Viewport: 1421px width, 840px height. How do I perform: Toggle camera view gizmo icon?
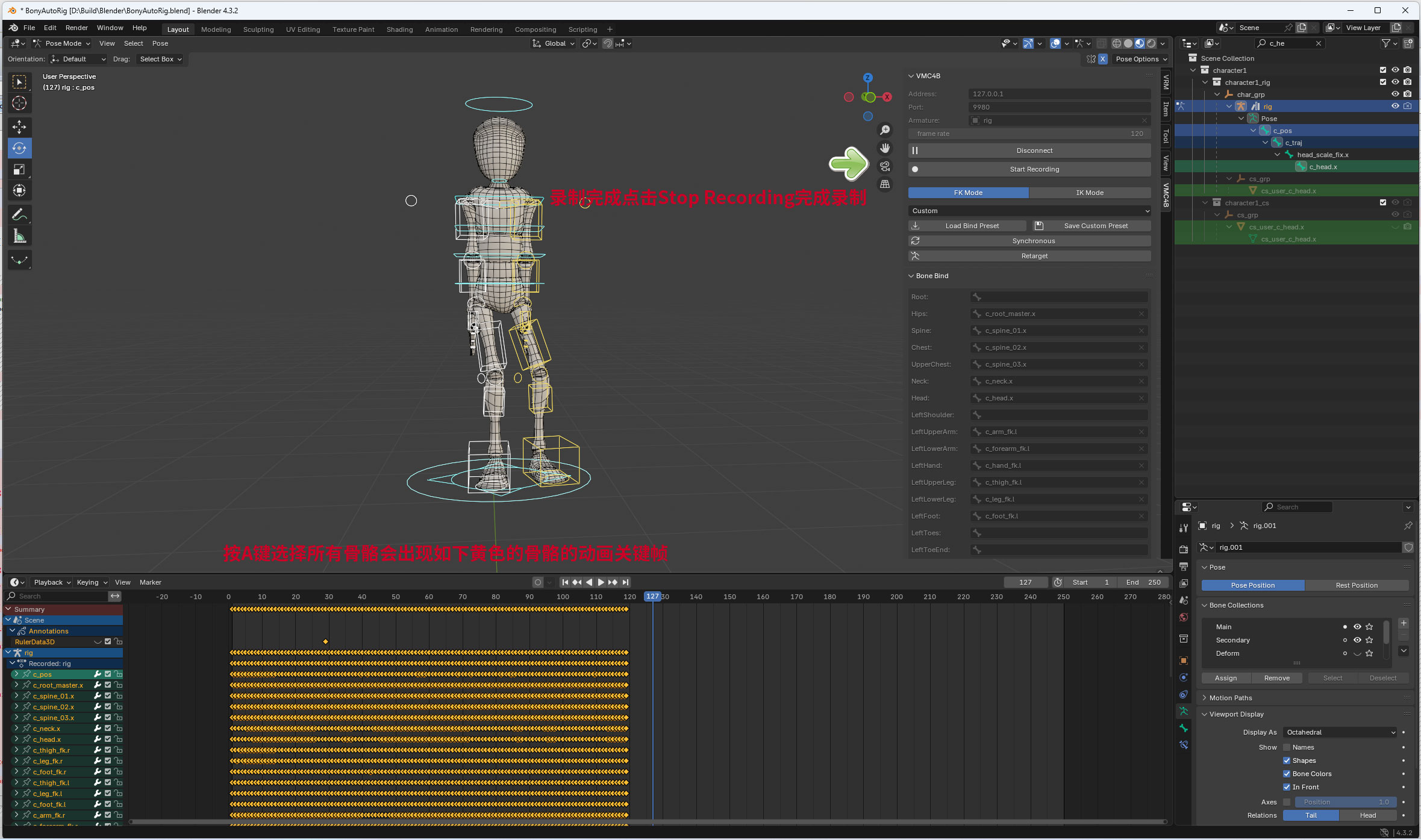885,166
